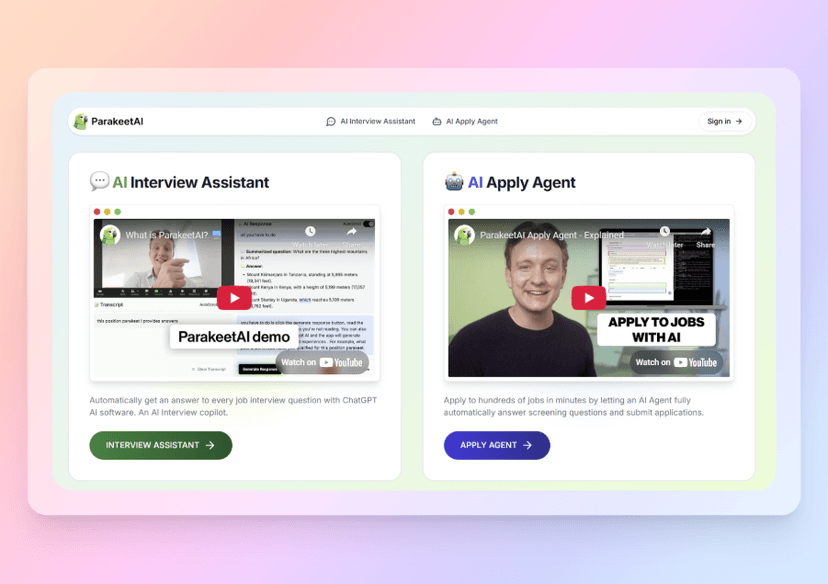Click channel avatar in 'What is ParakeetAI?' video

tap(110, 235)
